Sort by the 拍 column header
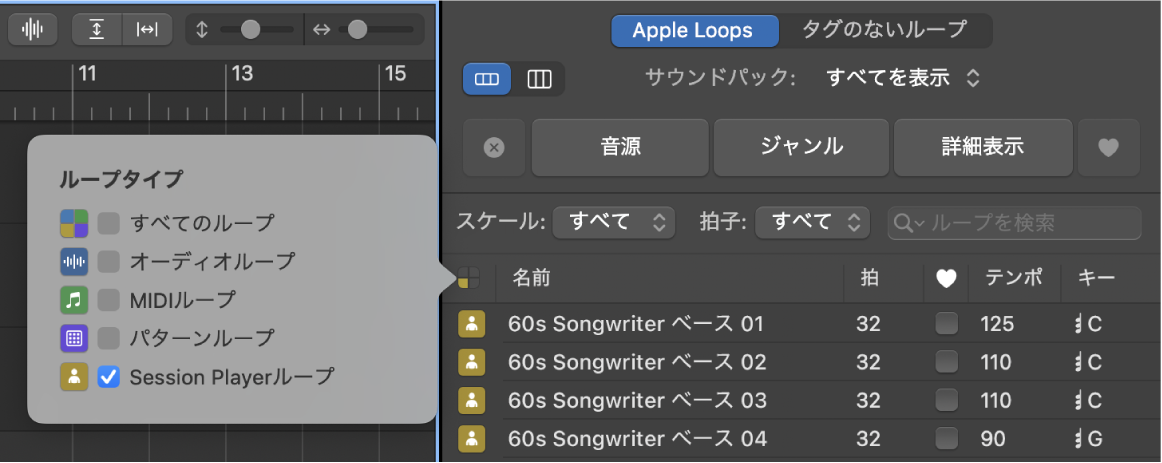Image resolution: width=1162 pixels, height=463 pixels. (869, 278)
